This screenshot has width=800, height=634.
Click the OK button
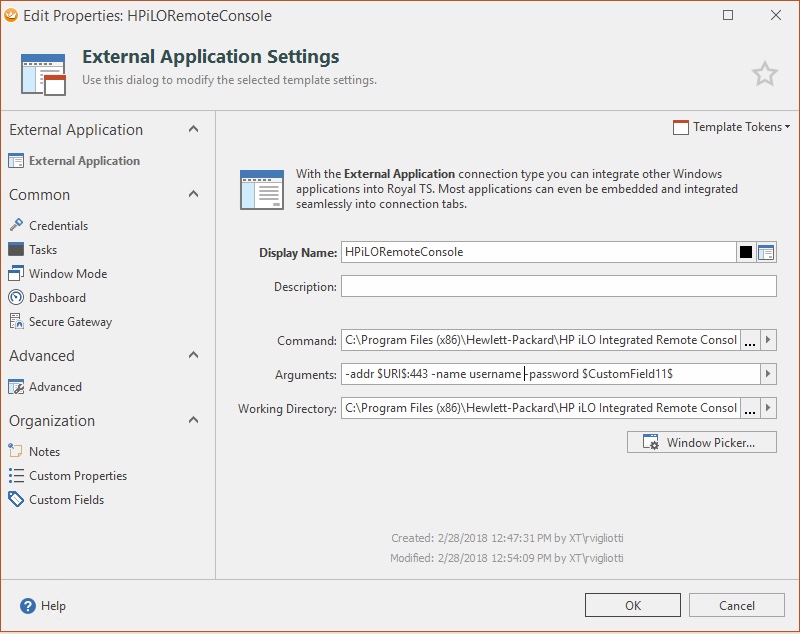click(x=633, y=605)
